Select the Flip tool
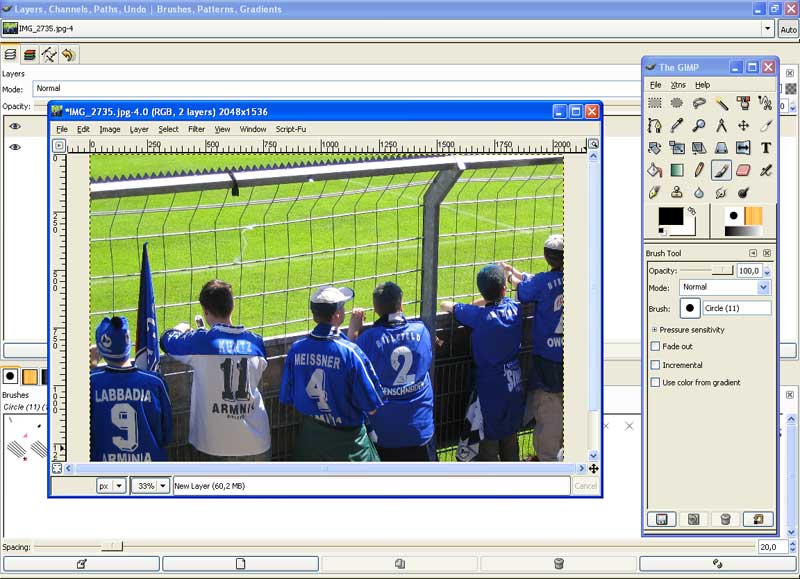This screenshot has width=800, height=579. pos(743,148)
